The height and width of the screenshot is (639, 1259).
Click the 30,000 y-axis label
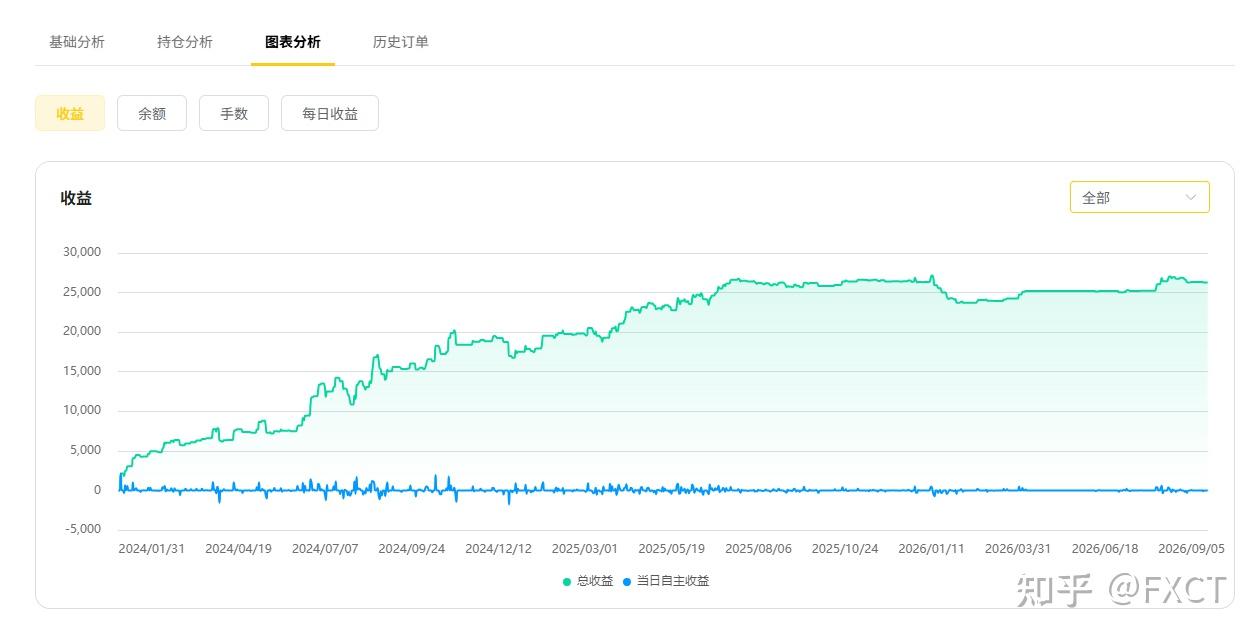[82, 252]
